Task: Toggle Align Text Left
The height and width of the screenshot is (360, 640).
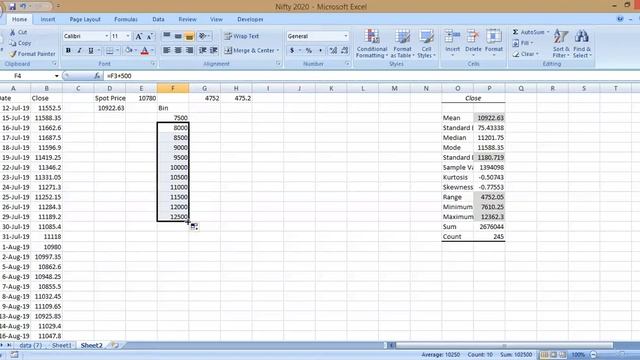Action: point(167,50)
